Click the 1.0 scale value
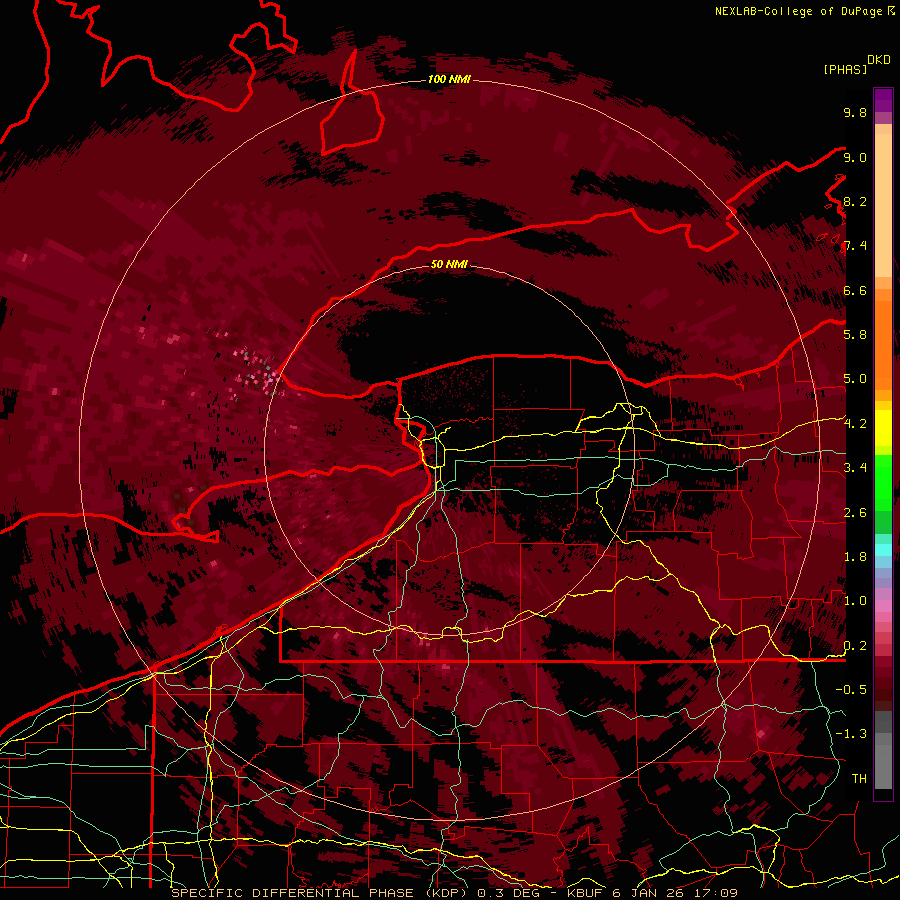The image size is (900, 900). pos(855,601)
